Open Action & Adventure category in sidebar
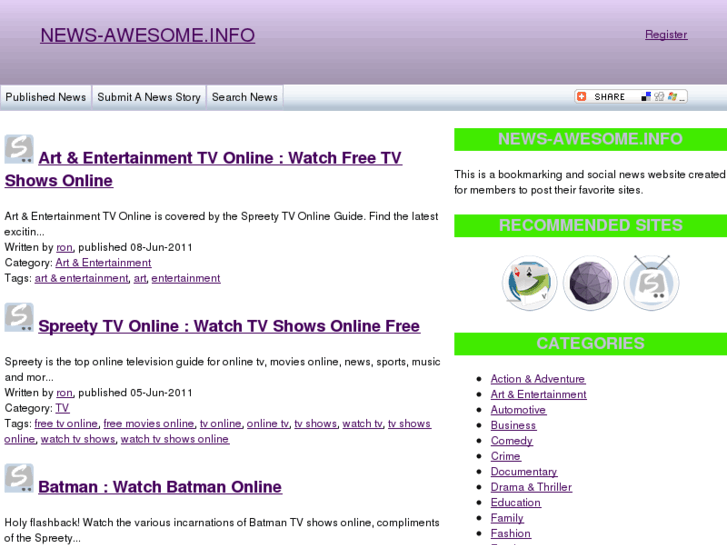 [x=538, y=379]
